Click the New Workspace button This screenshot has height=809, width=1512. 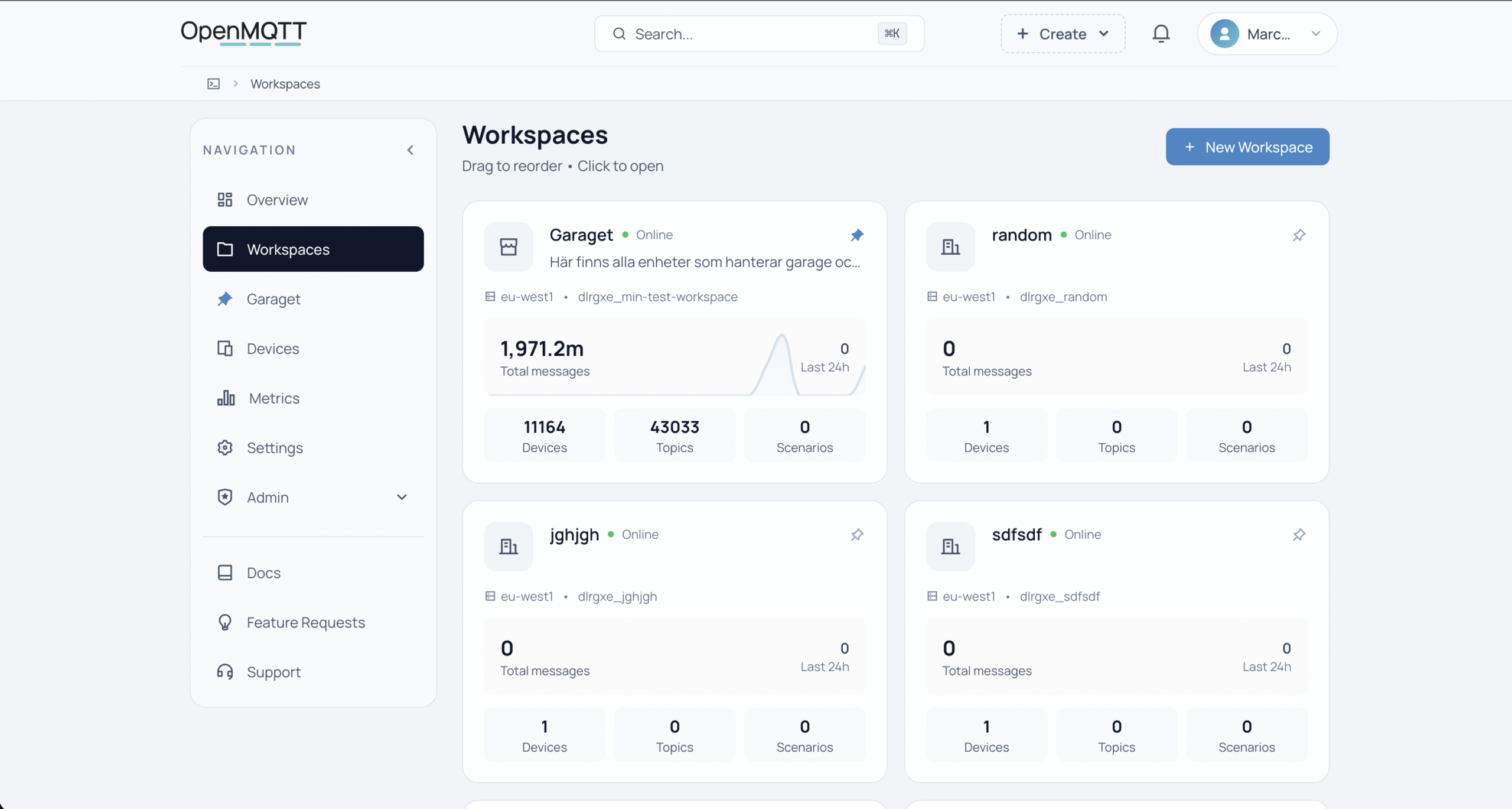click(1247, 147)
